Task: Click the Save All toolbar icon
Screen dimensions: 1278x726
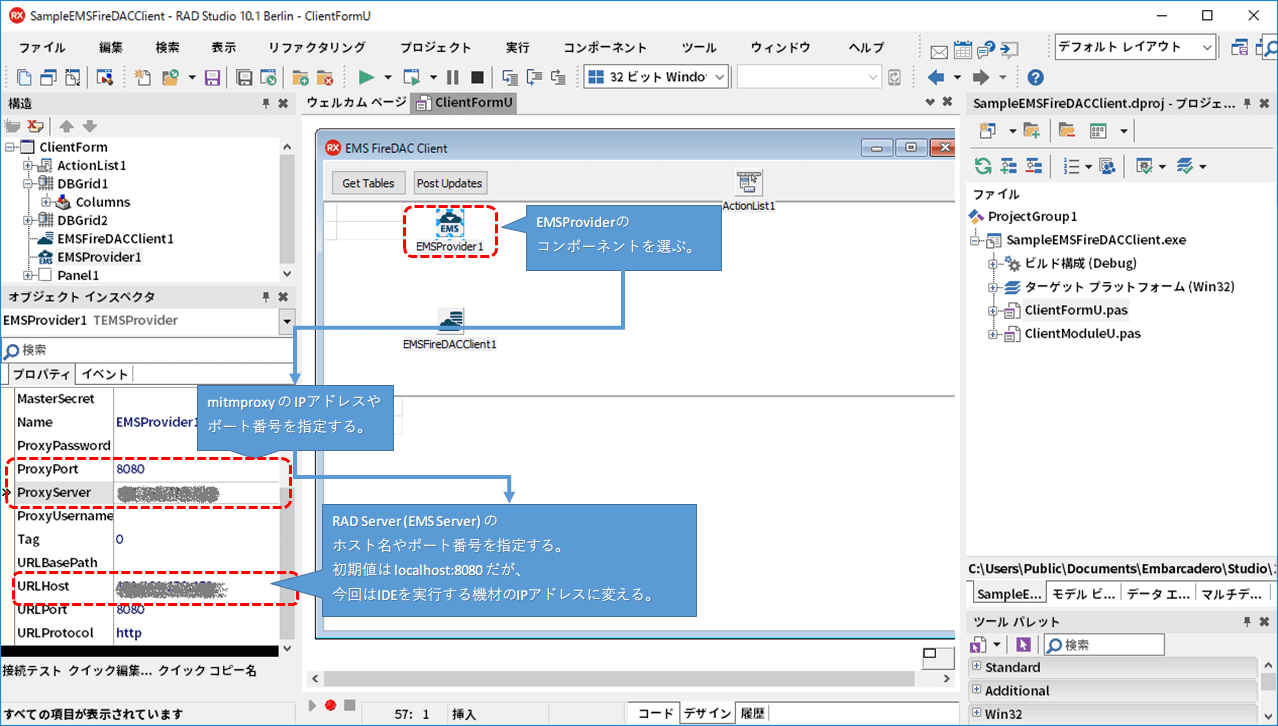Action: pyautogui.click(x=244, y=77)
